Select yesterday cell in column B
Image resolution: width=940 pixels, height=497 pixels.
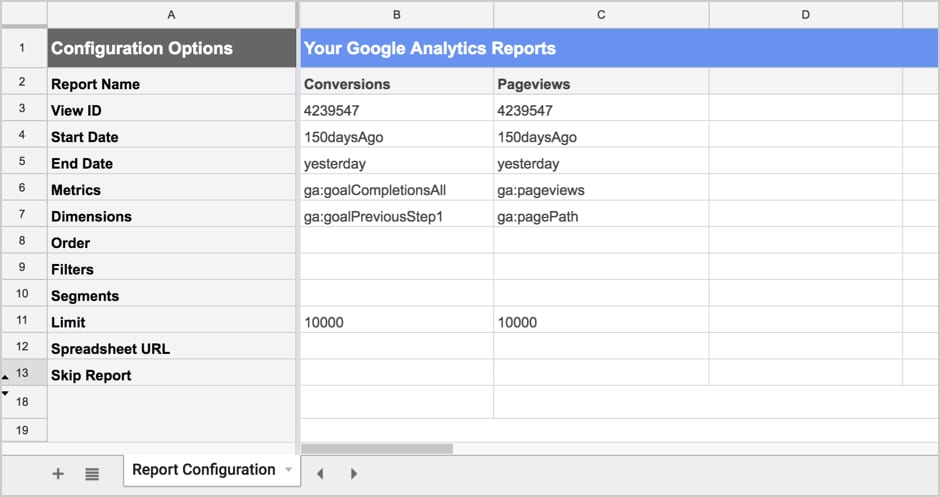(396, 161)
